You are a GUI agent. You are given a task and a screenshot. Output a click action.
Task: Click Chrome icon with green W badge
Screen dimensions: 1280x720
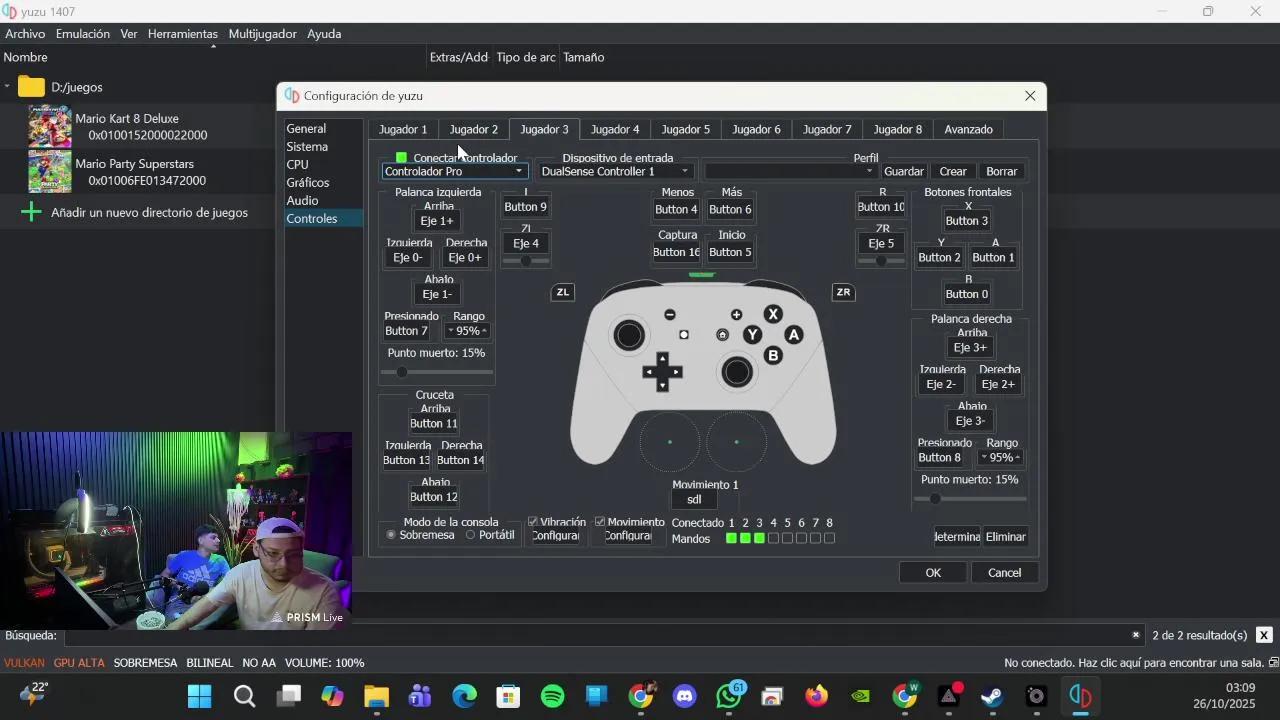click(906, 695)
